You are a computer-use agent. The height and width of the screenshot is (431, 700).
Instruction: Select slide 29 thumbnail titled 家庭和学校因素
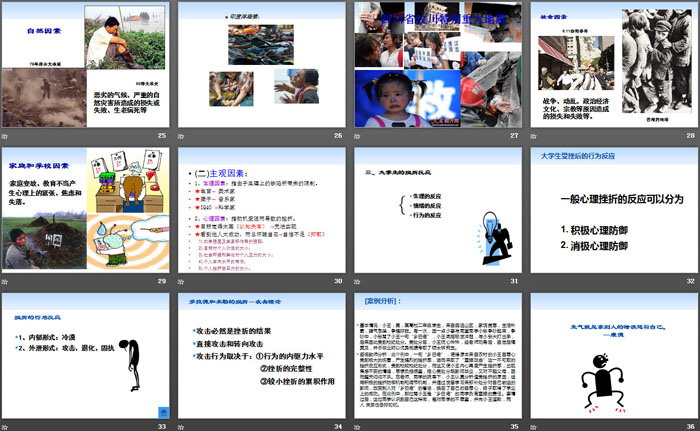click(x=86, y=210)
